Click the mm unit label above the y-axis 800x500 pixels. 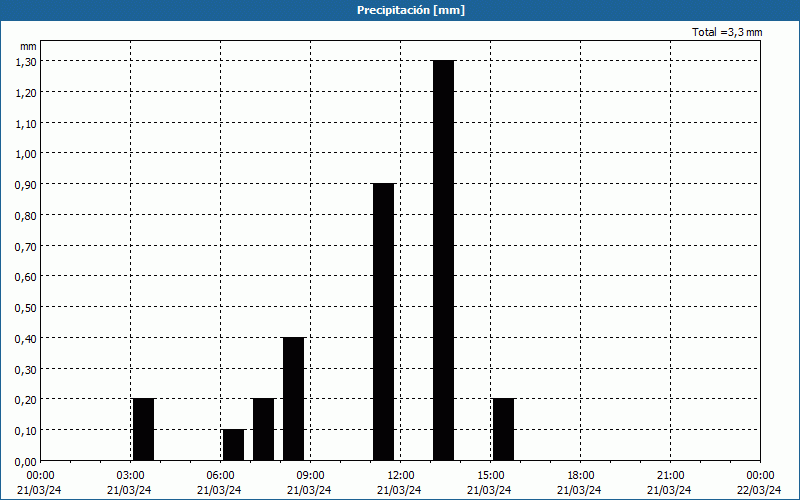[x=28, y=46]
